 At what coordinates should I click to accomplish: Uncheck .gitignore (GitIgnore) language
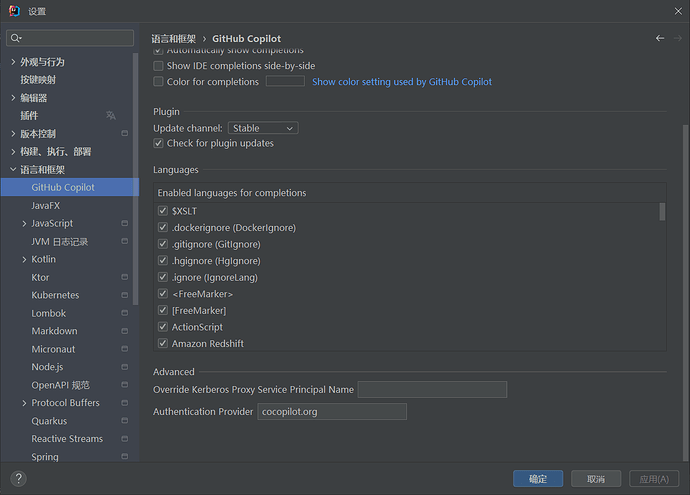(x=163, y=244)
